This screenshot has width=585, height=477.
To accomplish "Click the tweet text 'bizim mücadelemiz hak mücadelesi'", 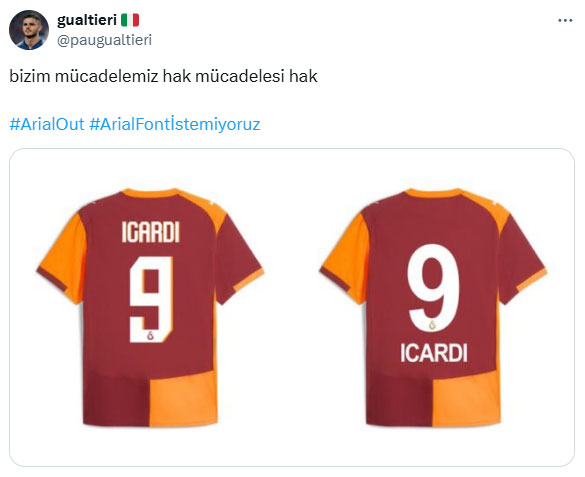I will coord(147,76).
